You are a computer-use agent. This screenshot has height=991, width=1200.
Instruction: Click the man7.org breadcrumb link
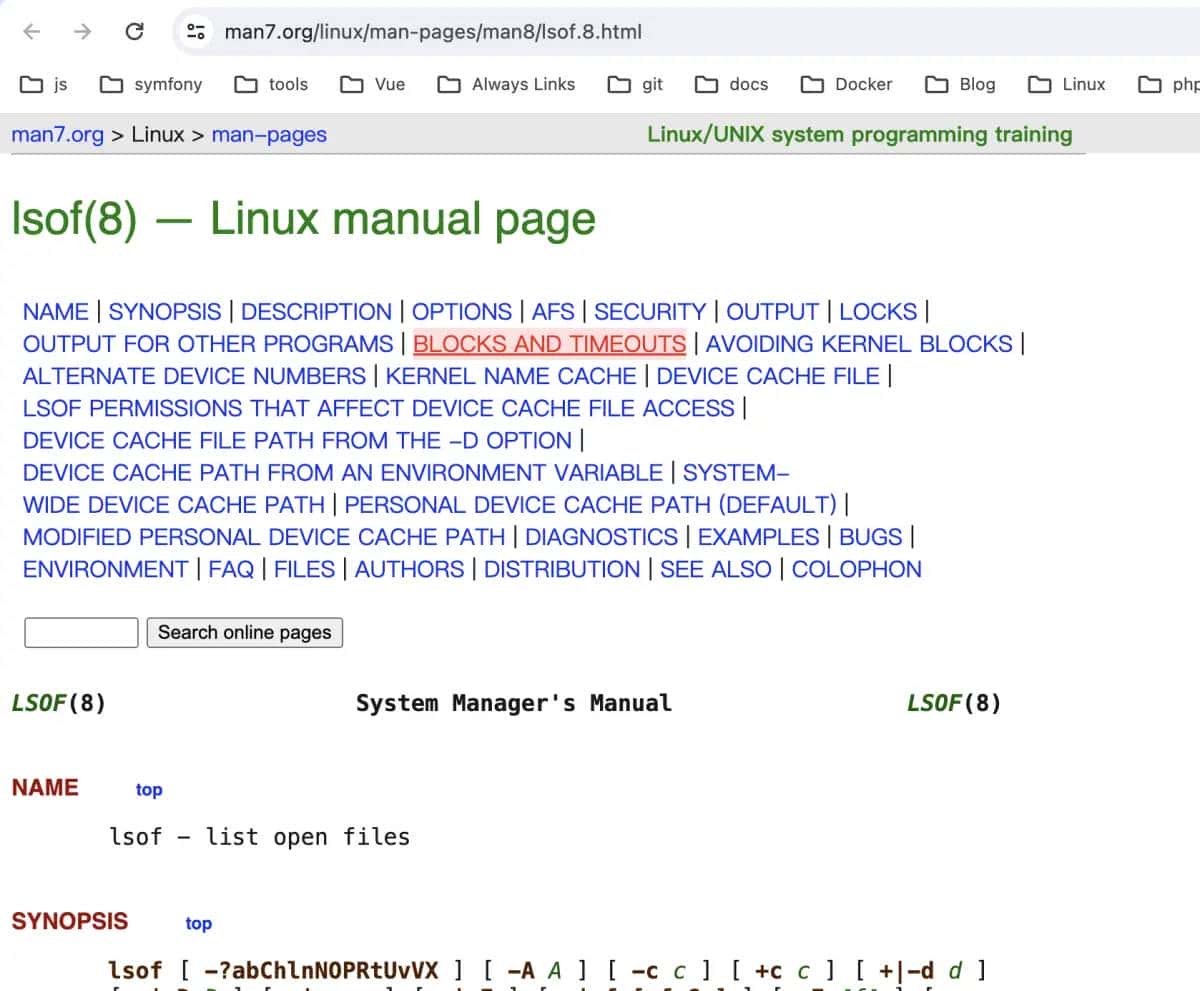[58, 134]
